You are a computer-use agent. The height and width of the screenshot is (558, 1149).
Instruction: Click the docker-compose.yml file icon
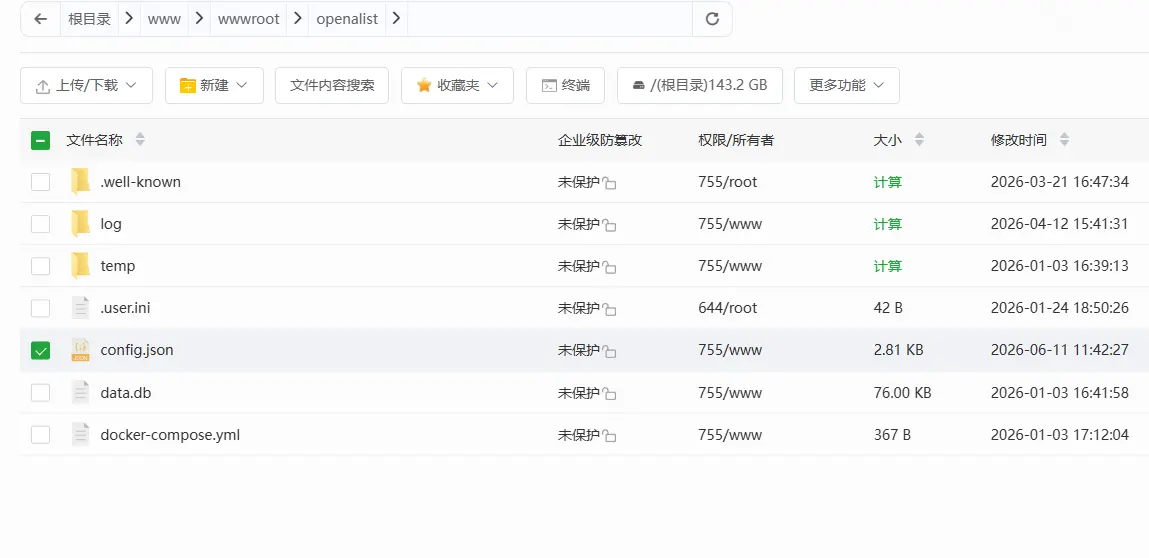click(x=81, y=435)
